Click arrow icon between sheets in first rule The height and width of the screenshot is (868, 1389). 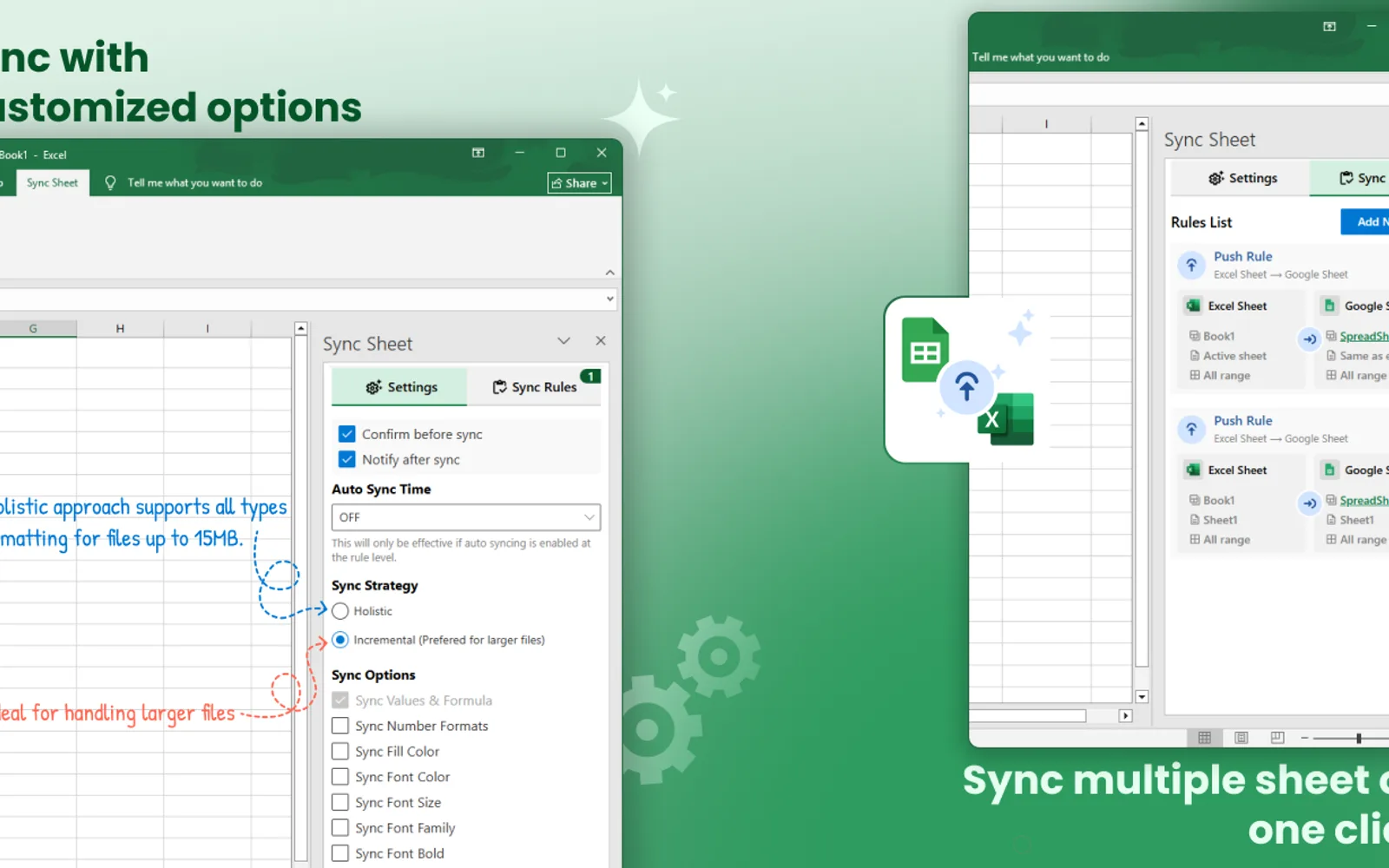[x=1309, y=339]
